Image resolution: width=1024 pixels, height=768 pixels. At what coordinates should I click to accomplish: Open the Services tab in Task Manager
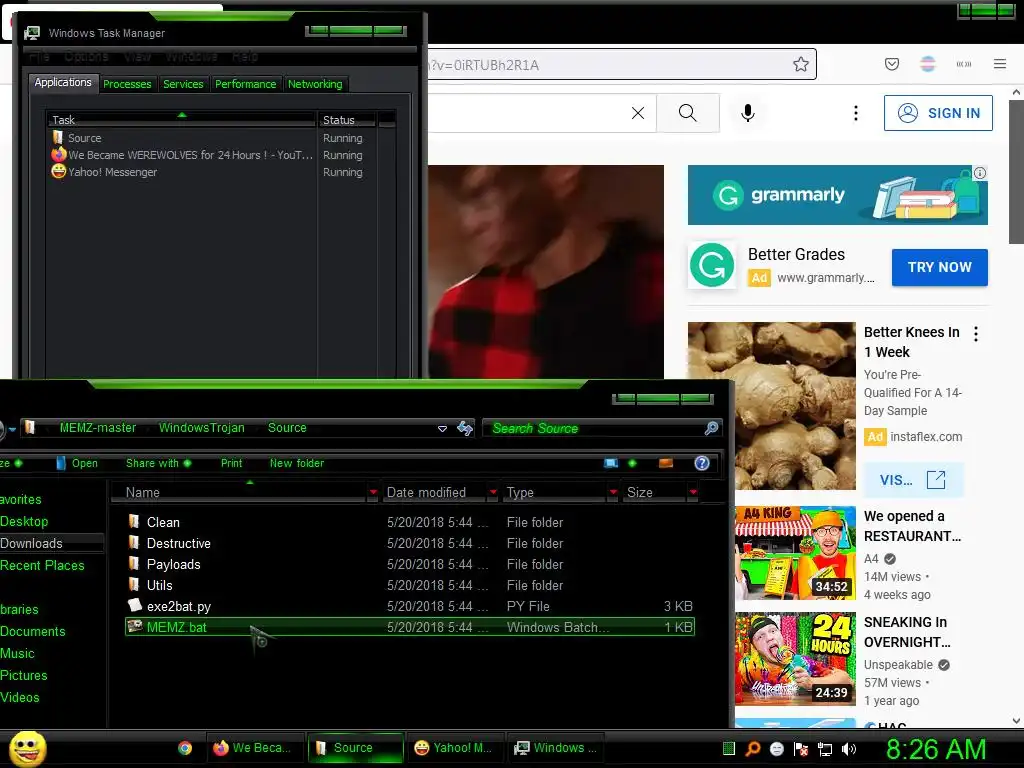183,84
